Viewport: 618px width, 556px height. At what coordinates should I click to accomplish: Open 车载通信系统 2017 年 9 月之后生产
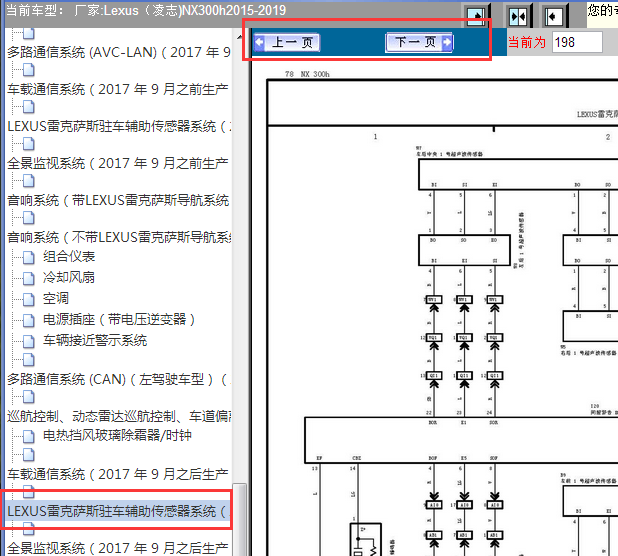(118, 474)
